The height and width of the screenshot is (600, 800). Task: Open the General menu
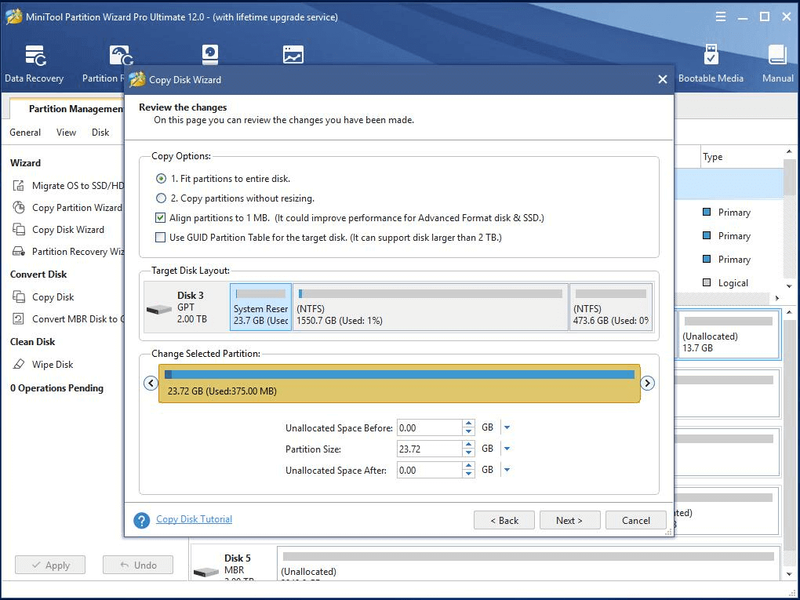point(25,132)
